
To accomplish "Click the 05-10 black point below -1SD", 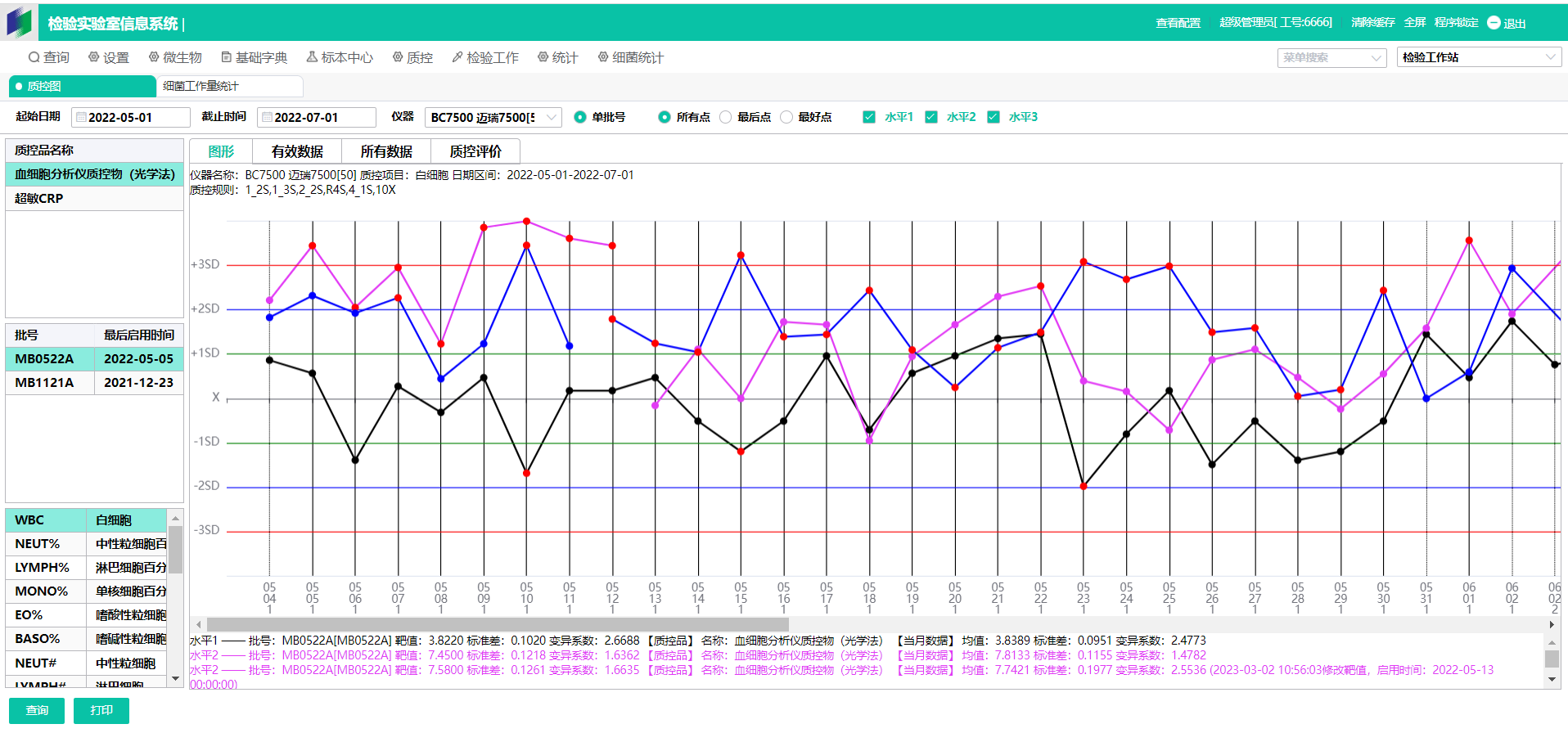I will pos(526,473).
